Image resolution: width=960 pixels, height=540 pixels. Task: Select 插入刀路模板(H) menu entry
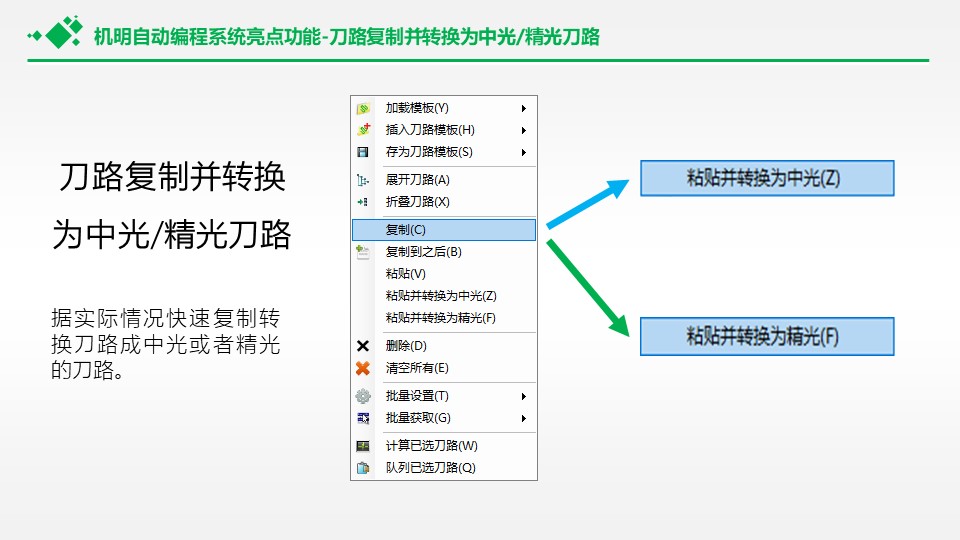pos(444,130)
